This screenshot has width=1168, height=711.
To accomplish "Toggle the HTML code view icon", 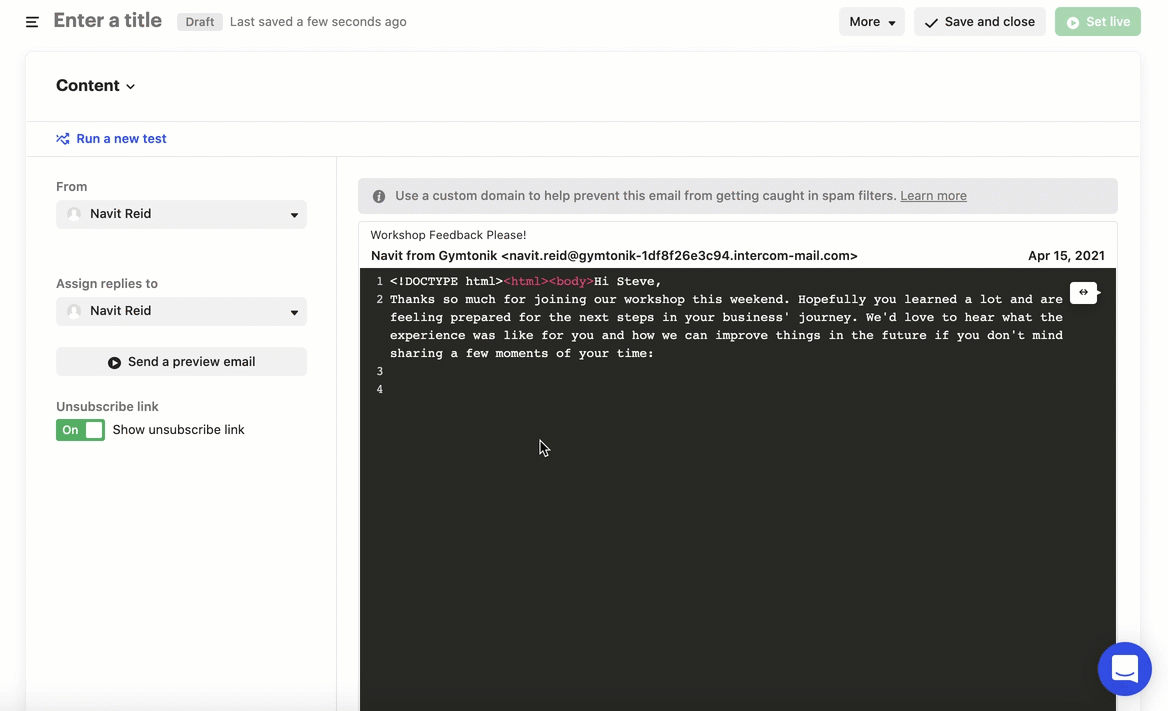I will [1084, 292].
